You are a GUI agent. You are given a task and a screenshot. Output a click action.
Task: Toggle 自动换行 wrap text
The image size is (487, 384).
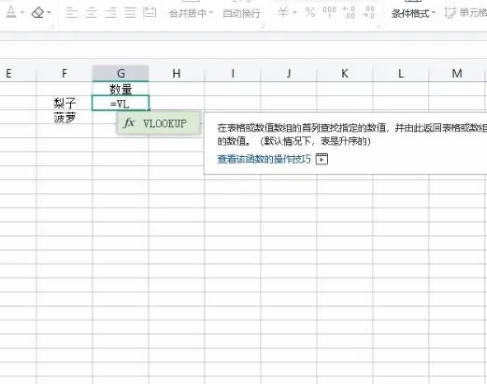(x=241, y=13)
